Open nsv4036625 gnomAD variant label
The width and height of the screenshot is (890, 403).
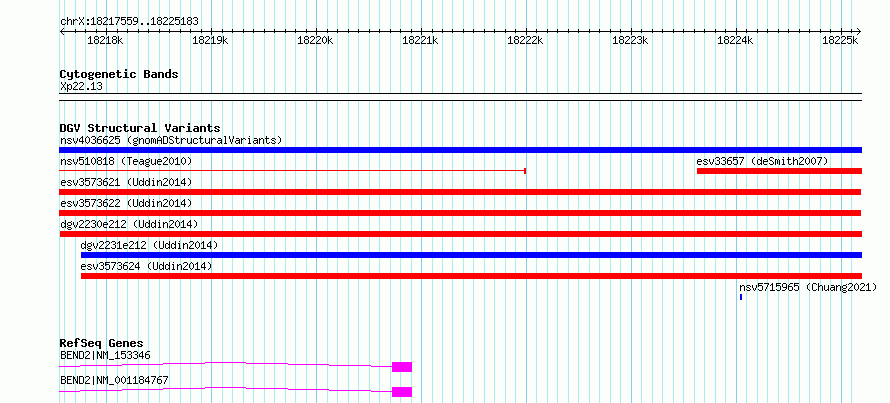point(171,140)
